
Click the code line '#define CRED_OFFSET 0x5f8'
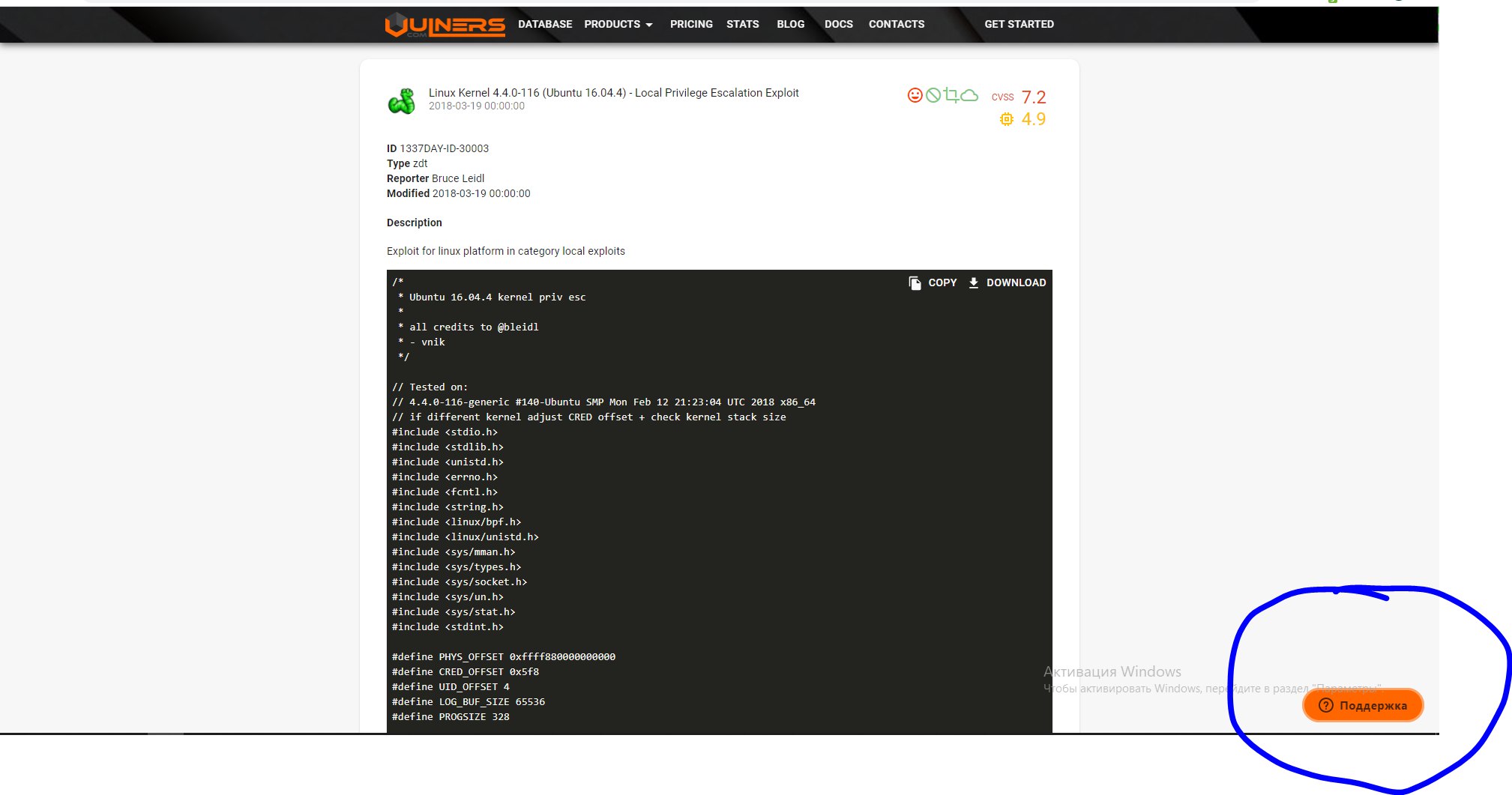tap(466, 671)
